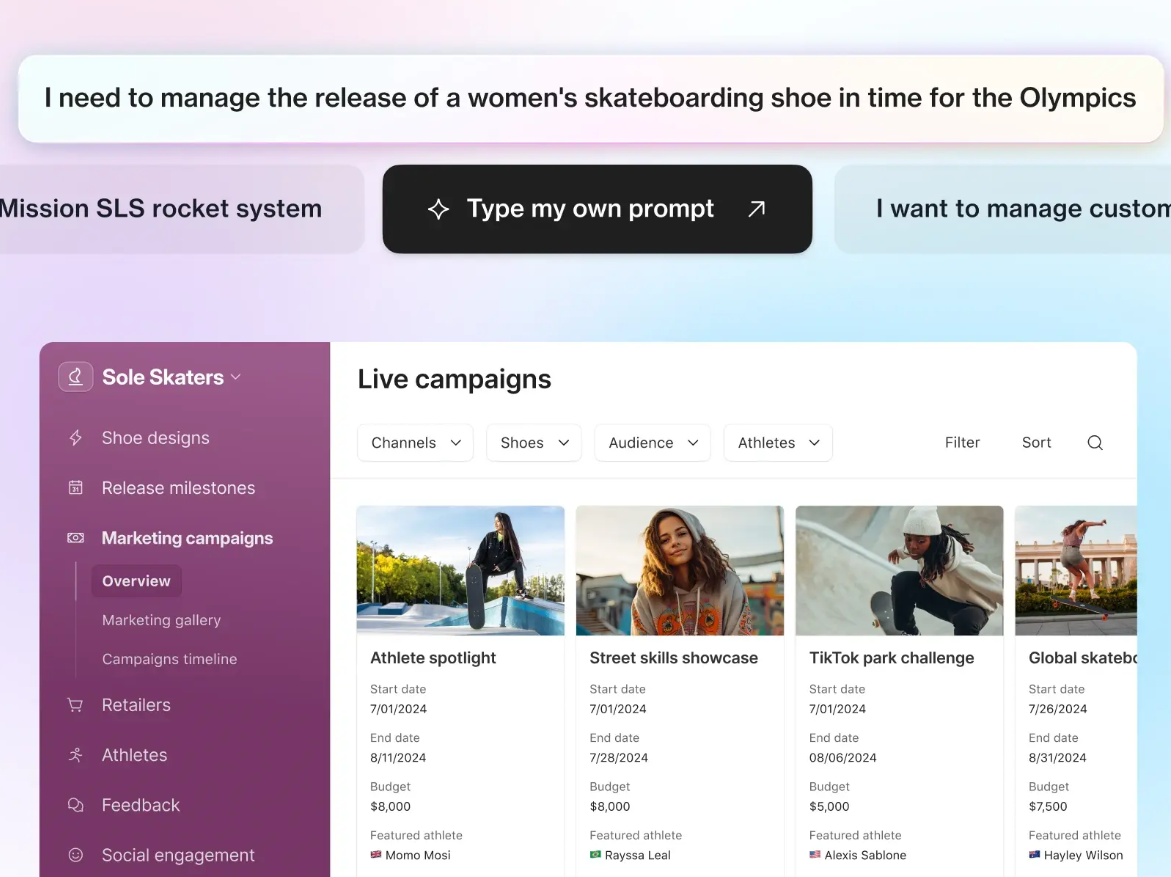Screen dimensions: 1171x877
Task: Click the Filter button
Action: (962, 443)
